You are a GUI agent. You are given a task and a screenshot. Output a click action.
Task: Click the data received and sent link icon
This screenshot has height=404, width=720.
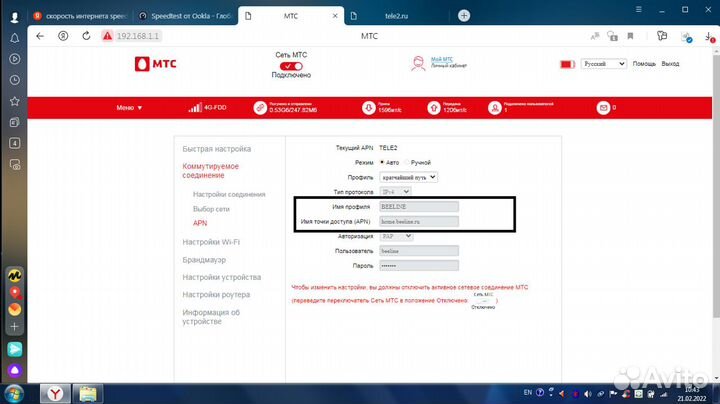pos(260,108)
